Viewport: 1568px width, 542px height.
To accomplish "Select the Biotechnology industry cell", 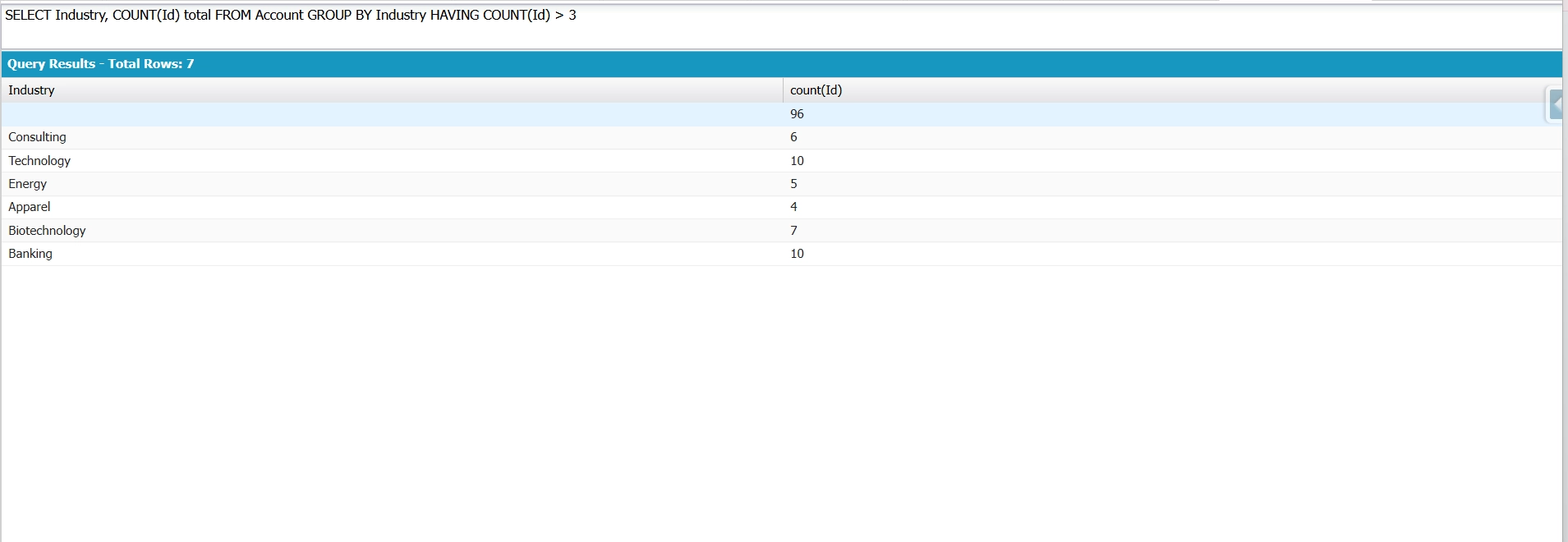I will click(392, 231).
